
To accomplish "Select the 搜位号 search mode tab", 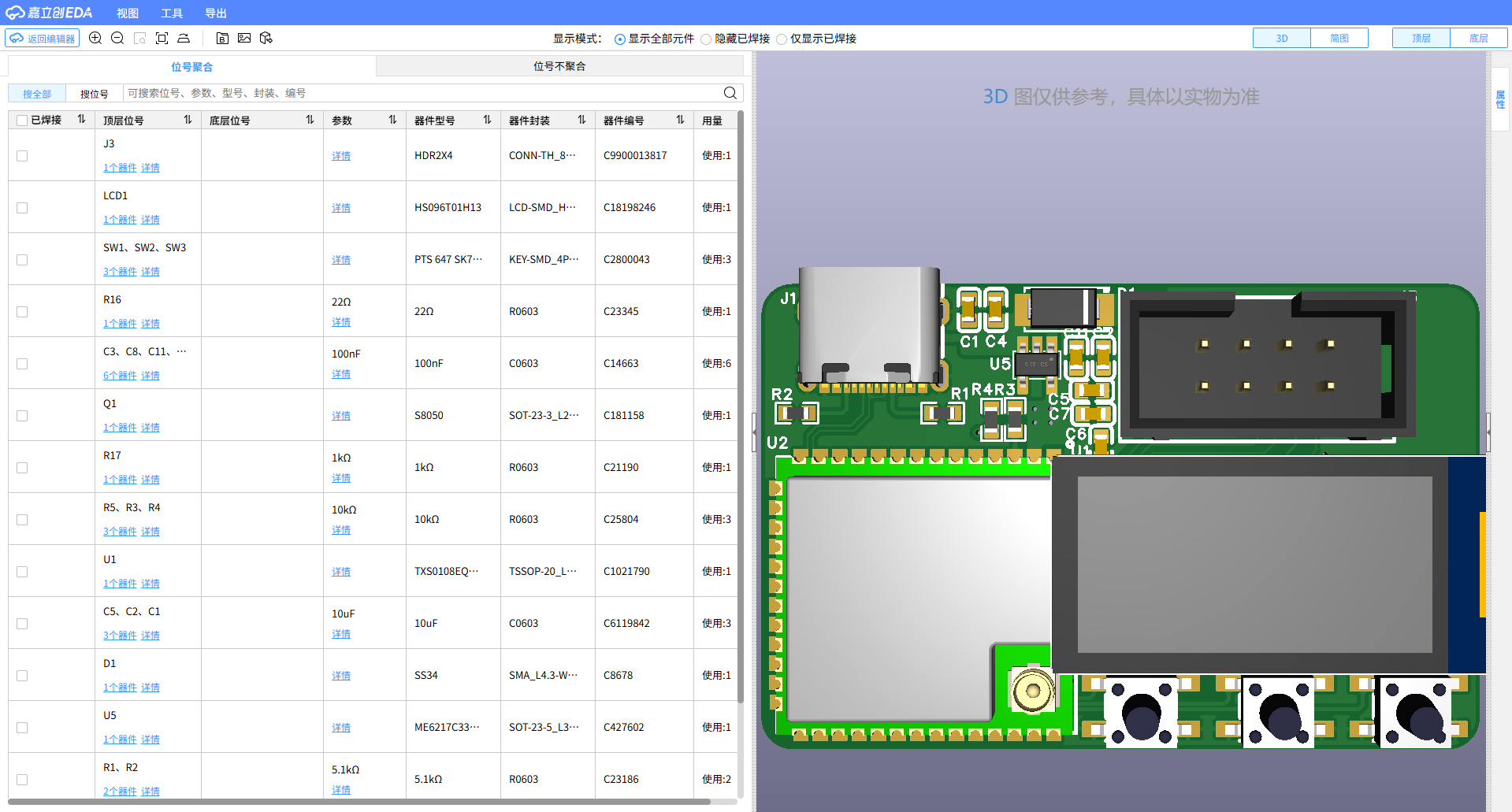I will point(95,94).
